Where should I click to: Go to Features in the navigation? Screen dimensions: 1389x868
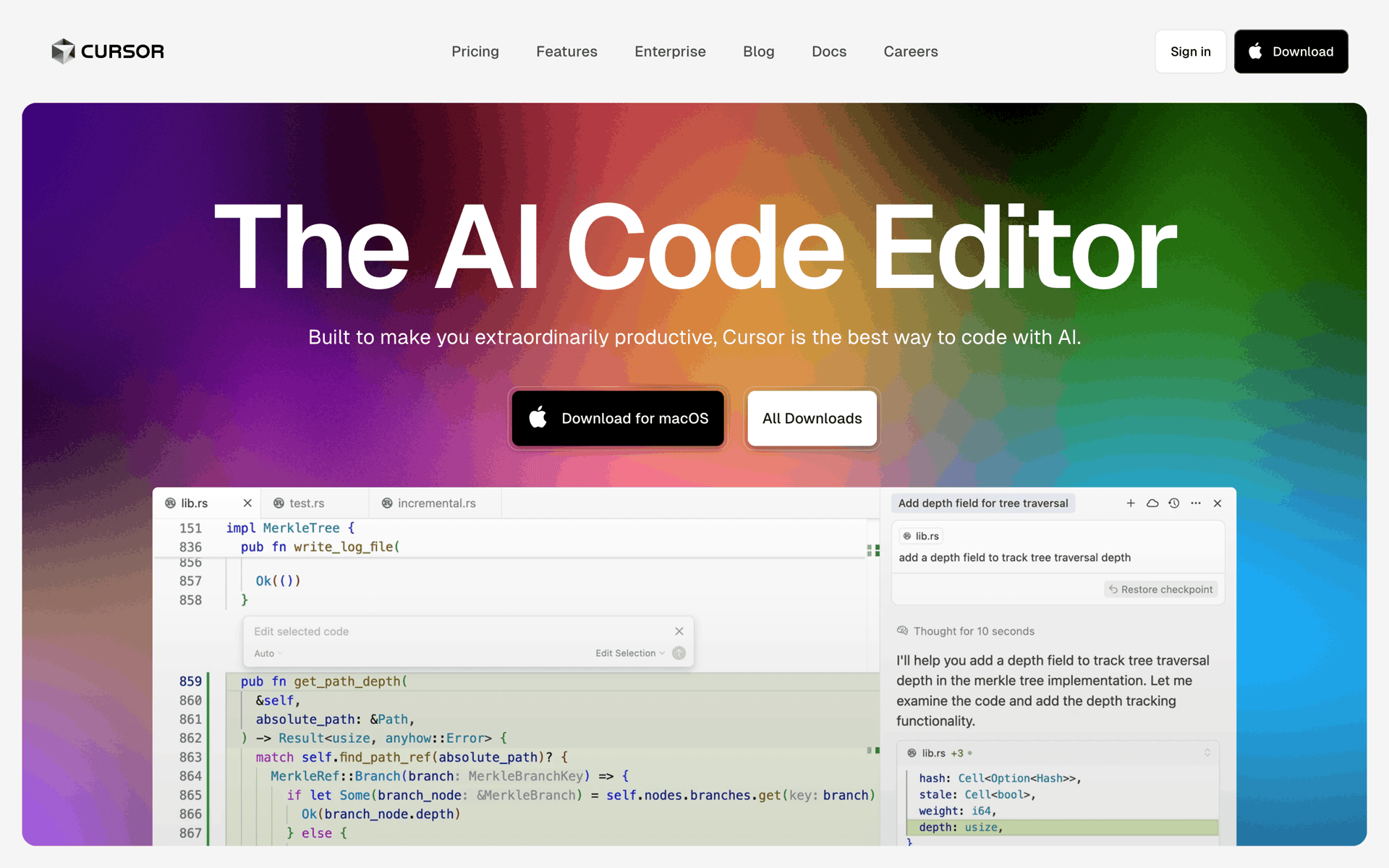(x=566, y=51)
